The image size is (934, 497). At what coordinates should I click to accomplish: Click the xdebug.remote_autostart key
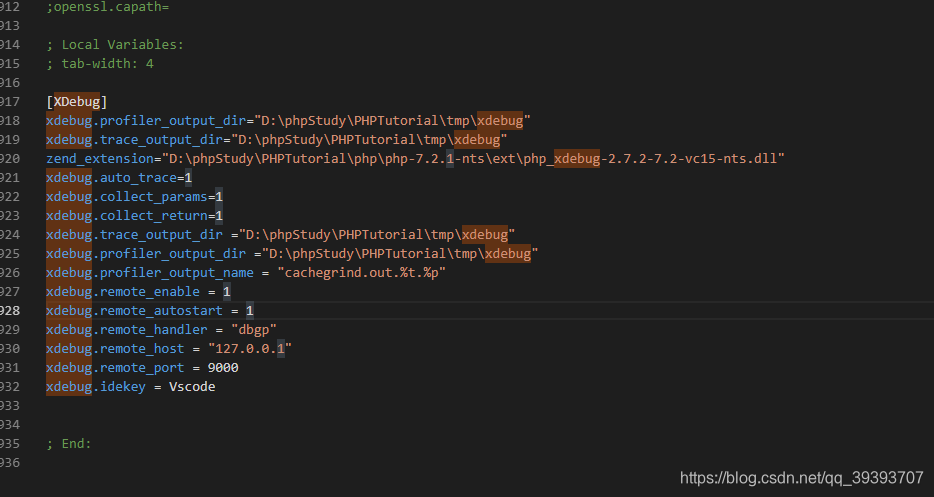[135, 310]
